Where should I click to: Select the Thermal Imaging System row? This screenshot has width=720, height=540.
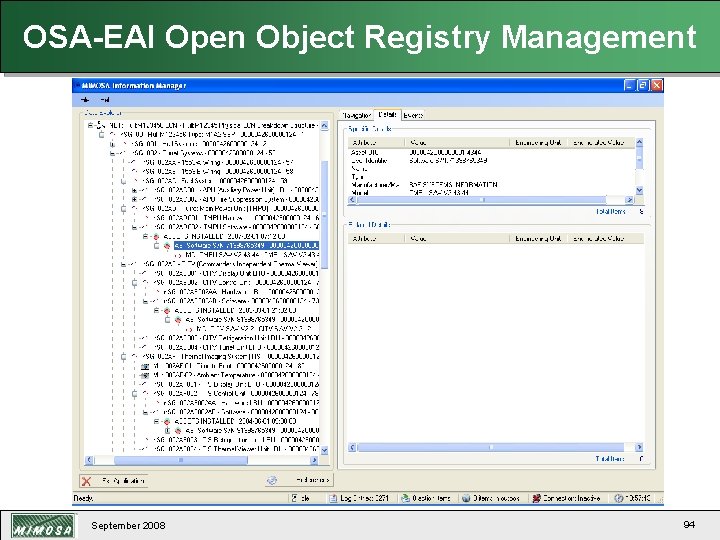point(230,357)
